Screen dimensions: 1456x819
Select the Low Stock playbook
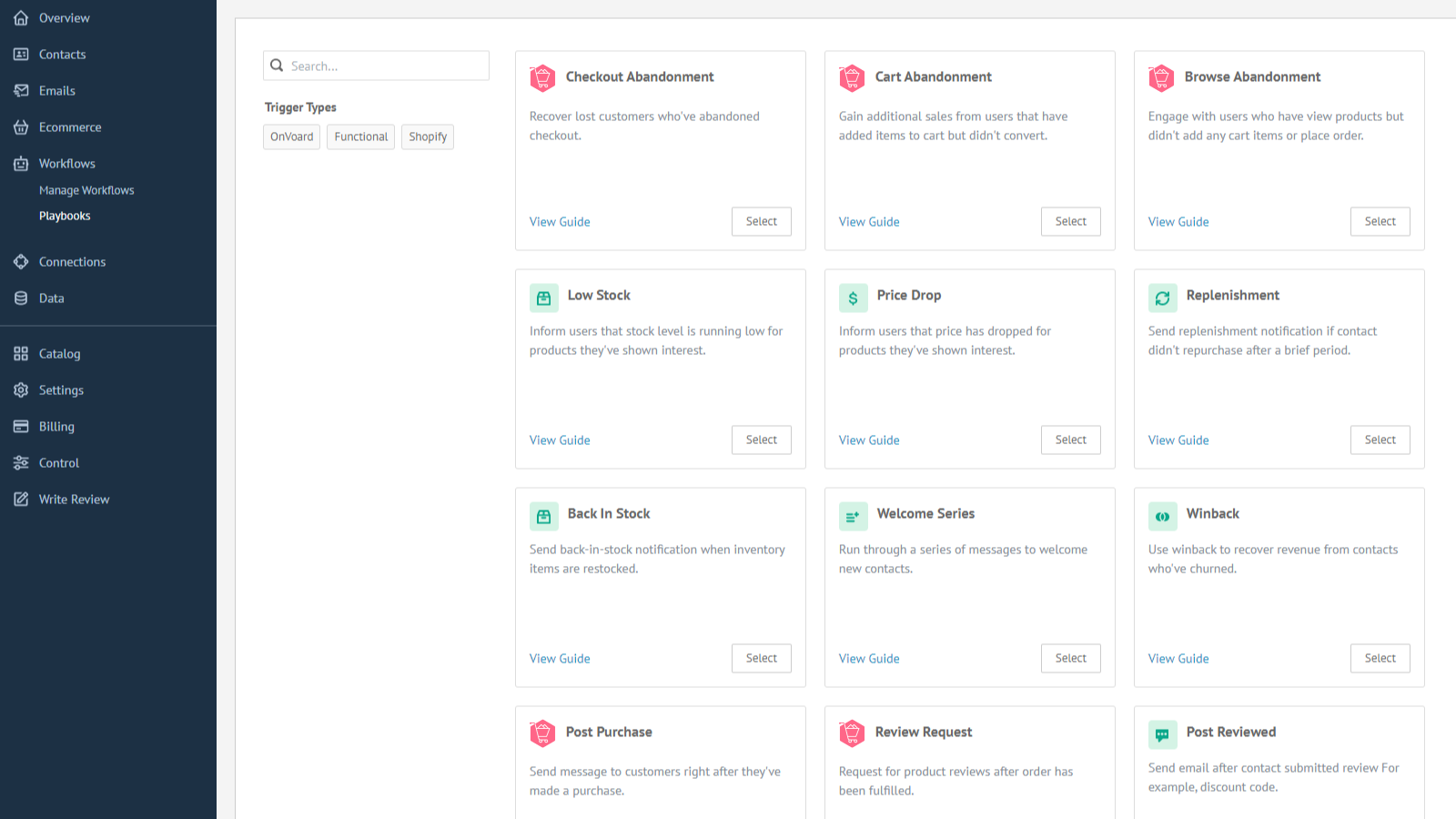[762, 440]
